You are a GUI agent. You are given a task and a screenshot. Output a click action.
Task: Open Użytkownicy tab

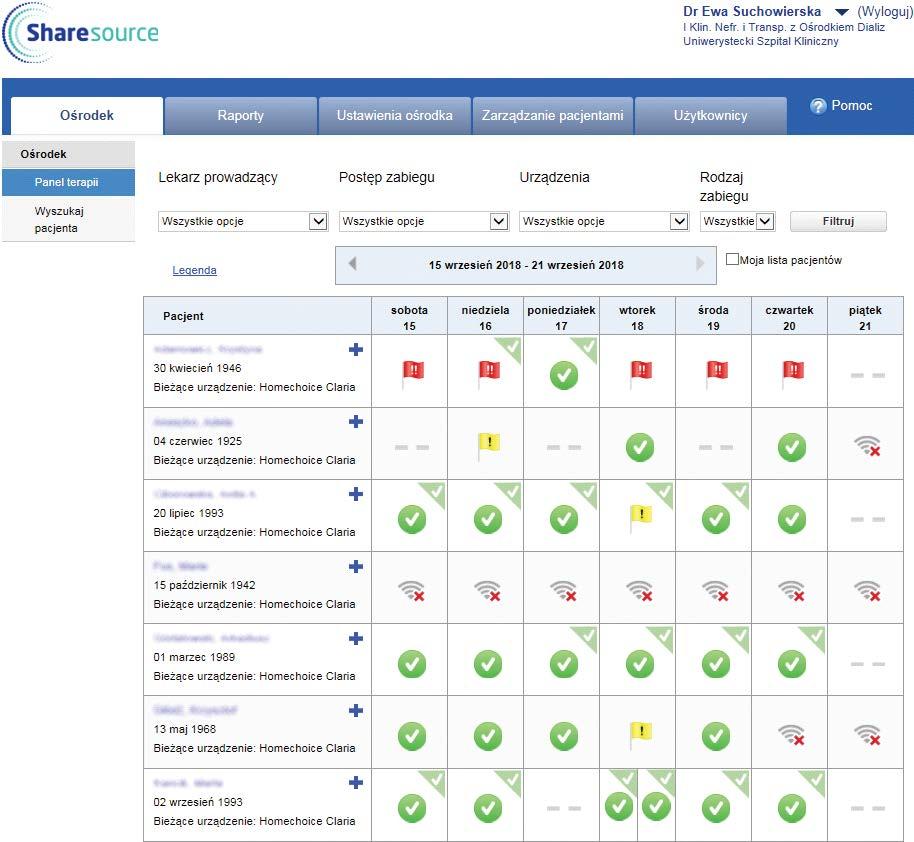coord(711,115)
